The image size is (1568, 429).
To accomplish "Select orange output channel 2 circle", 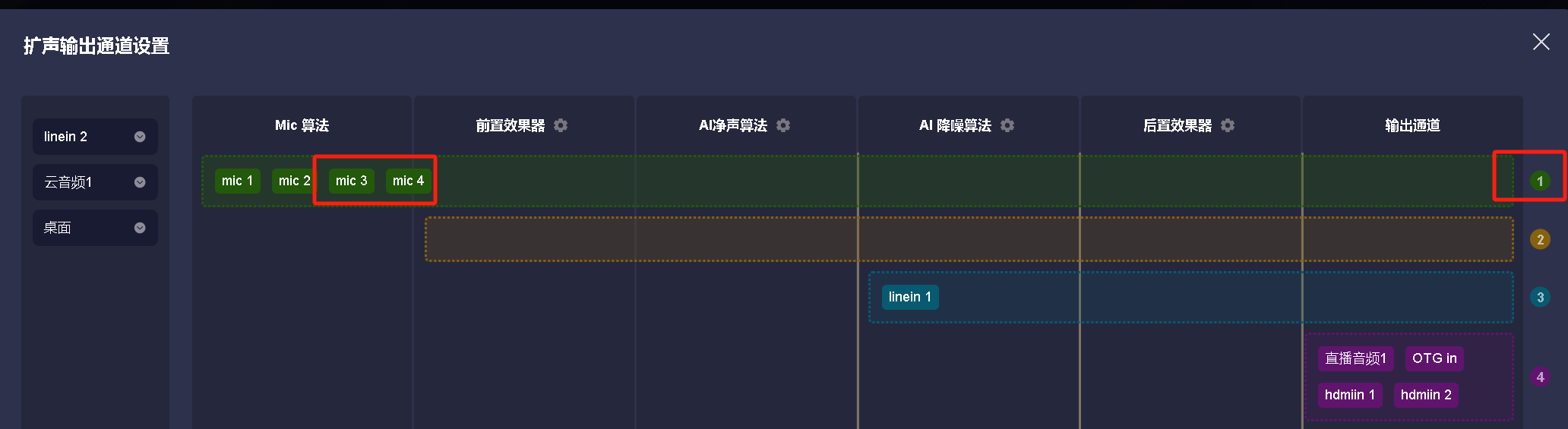I will [x=1540, y=240].
